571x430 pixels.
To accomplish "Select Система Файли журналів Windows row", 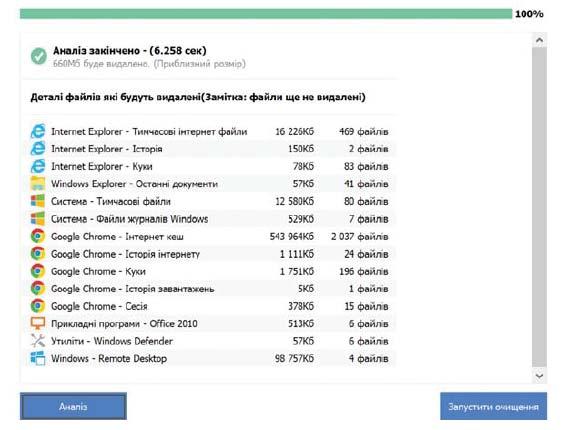I will [213, 219].
